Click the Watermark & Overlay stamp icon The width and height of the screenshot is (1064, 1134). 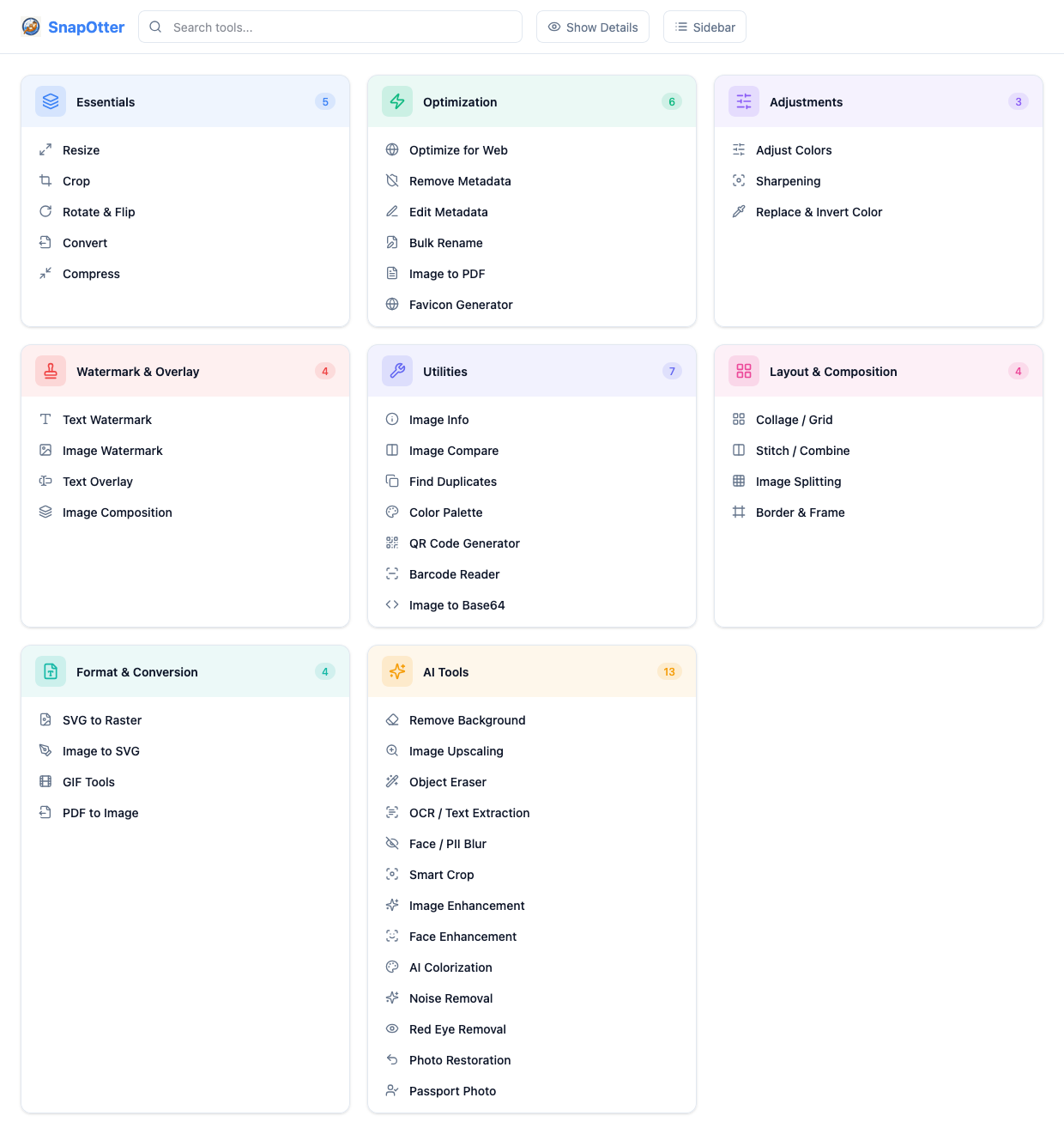51,371
